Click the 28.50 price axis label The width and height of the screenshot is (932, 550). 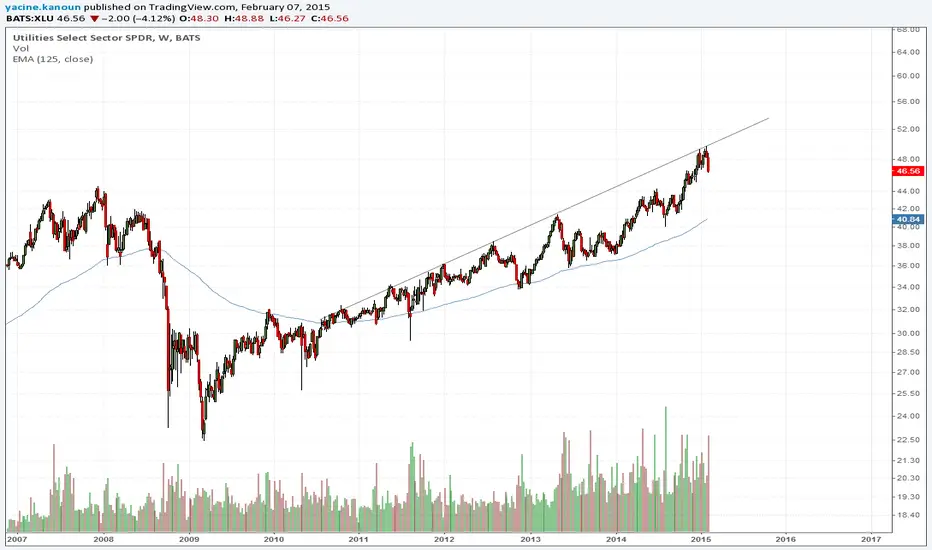(x=908, y=352)
